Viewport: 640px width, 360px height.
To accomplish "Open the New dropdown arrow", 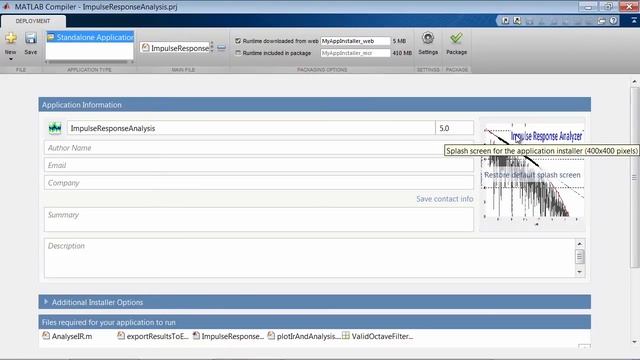I will pyautogui.click(x=11, y=59).
